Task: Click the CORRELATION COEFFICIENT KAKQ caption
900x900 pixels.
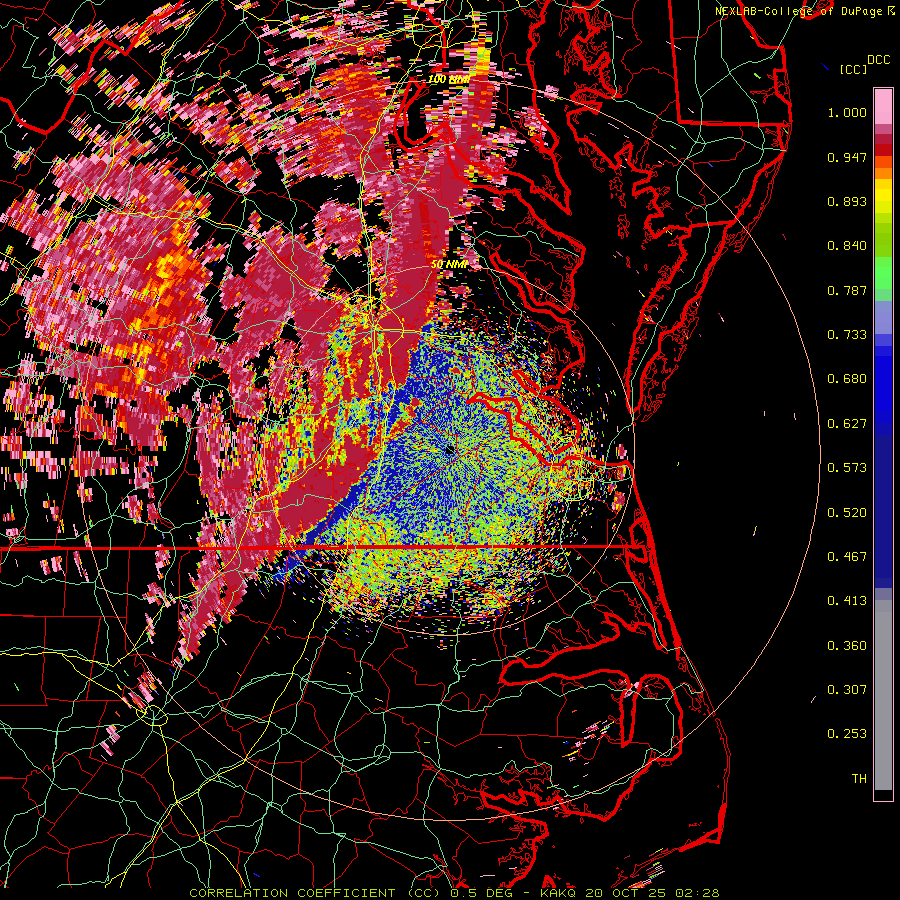Action: tap(454, 893)
